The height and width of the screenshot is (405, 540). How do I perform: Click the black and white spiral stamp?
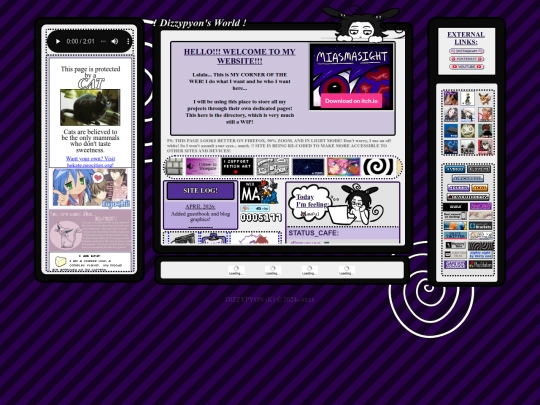click(379, 167)
